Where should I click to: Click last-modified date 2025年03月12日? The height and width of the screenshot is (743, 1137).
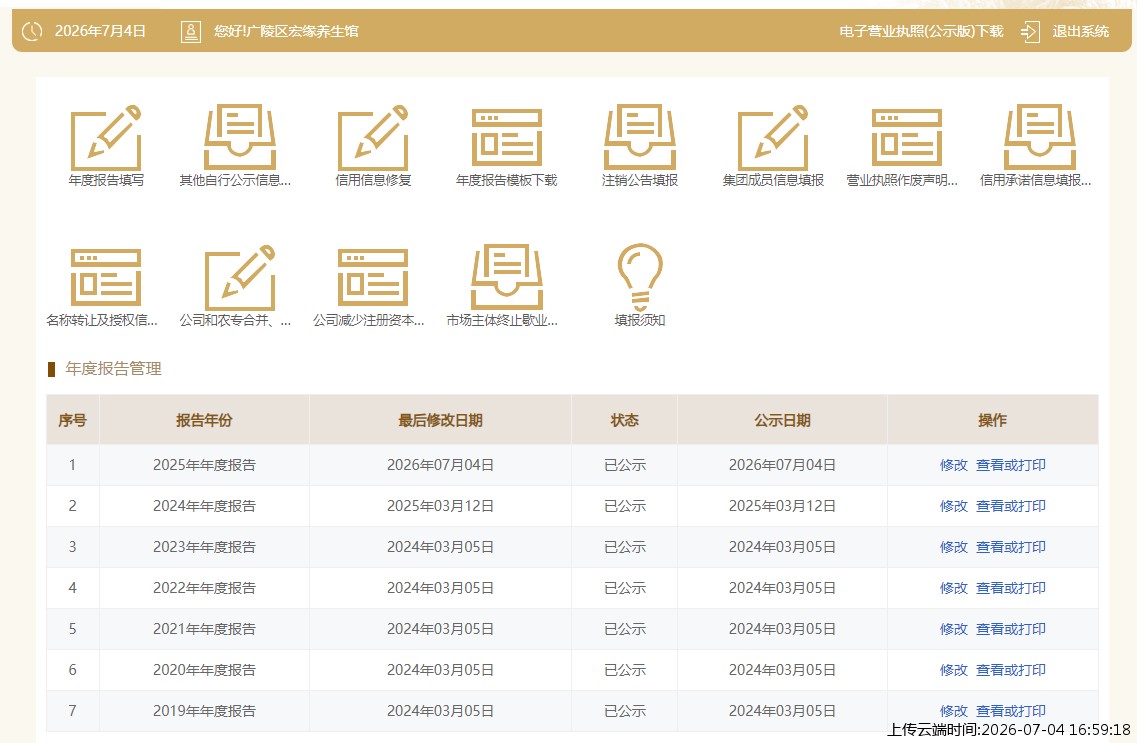440,506
